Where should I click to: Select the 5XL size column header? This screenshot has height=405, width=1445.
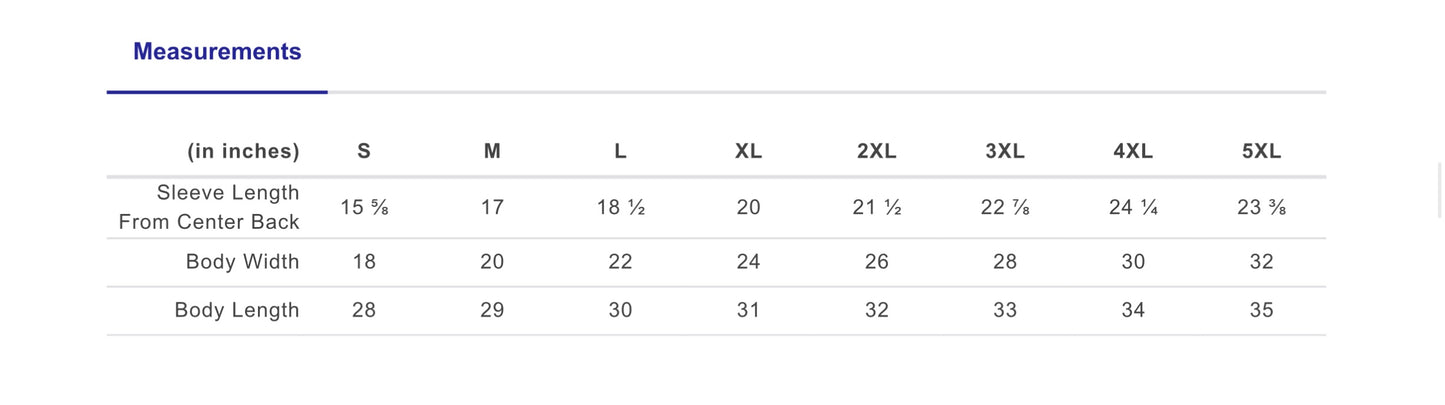[x=1261, y=152]
